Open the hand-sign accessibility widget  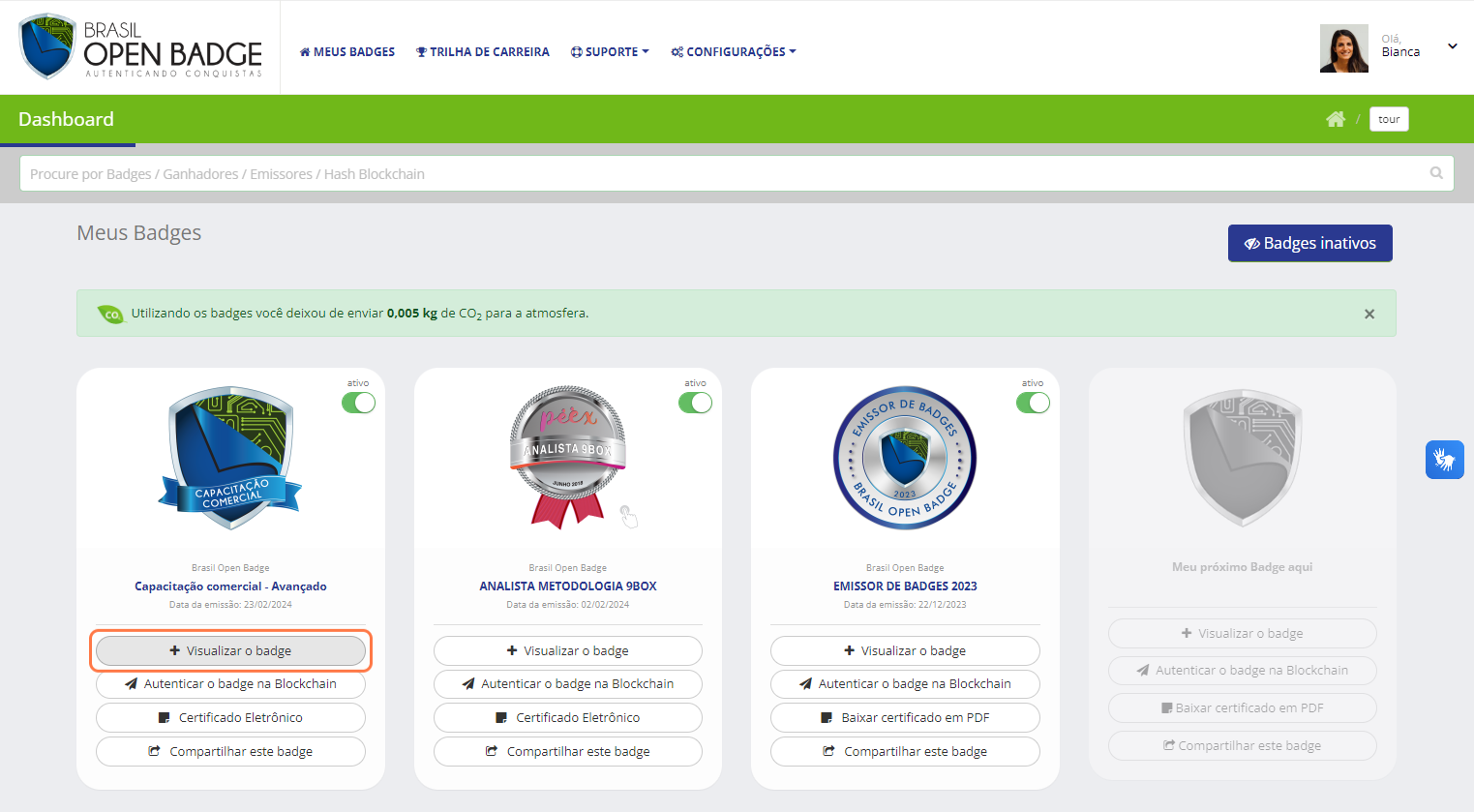point(1444,459)
